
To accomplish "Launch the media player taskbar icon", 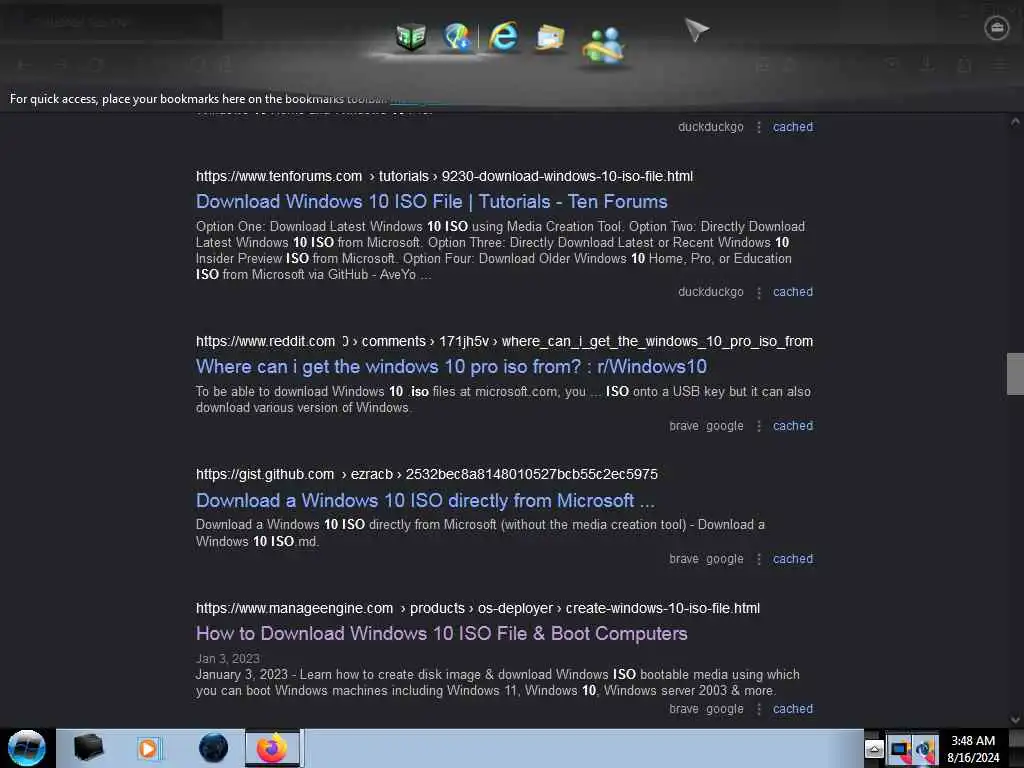I will [148, 748].
